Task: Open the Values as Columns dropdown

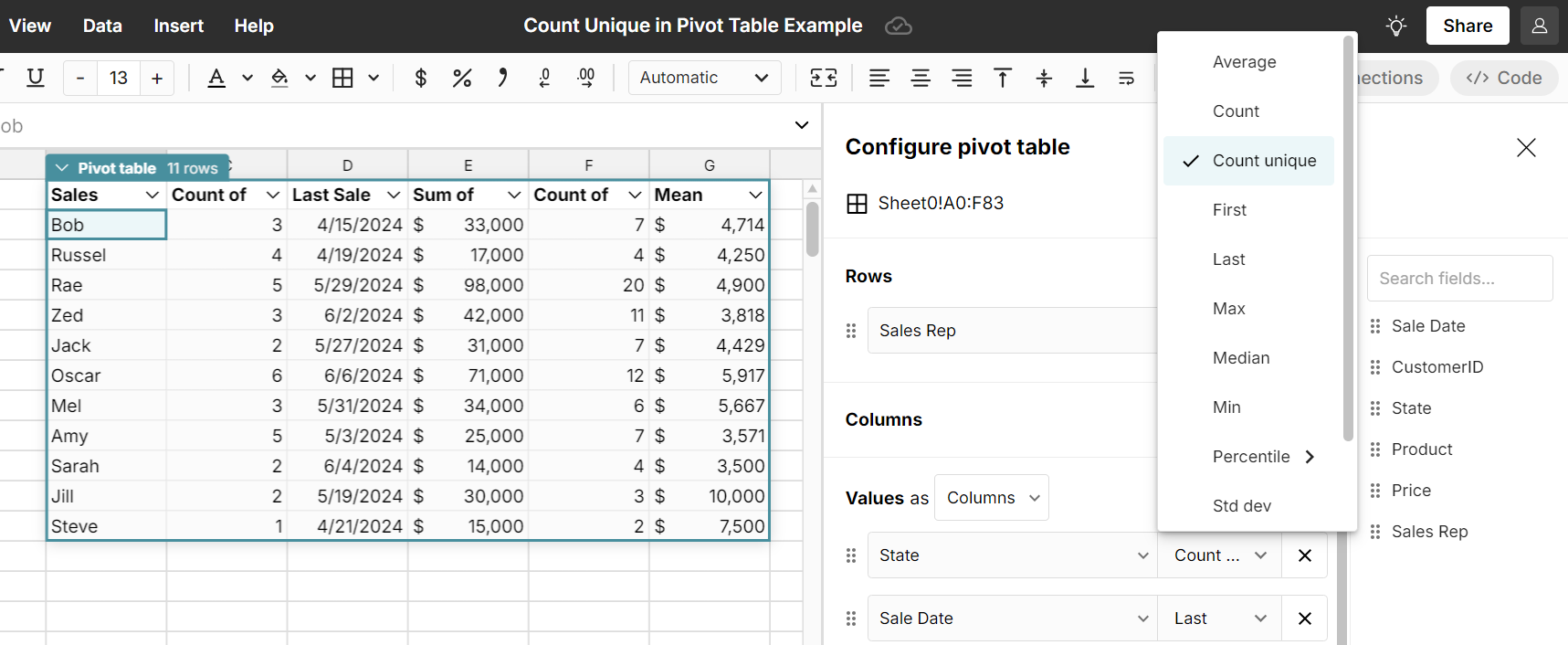Action: pyautogui.click(x=992, y=498)
